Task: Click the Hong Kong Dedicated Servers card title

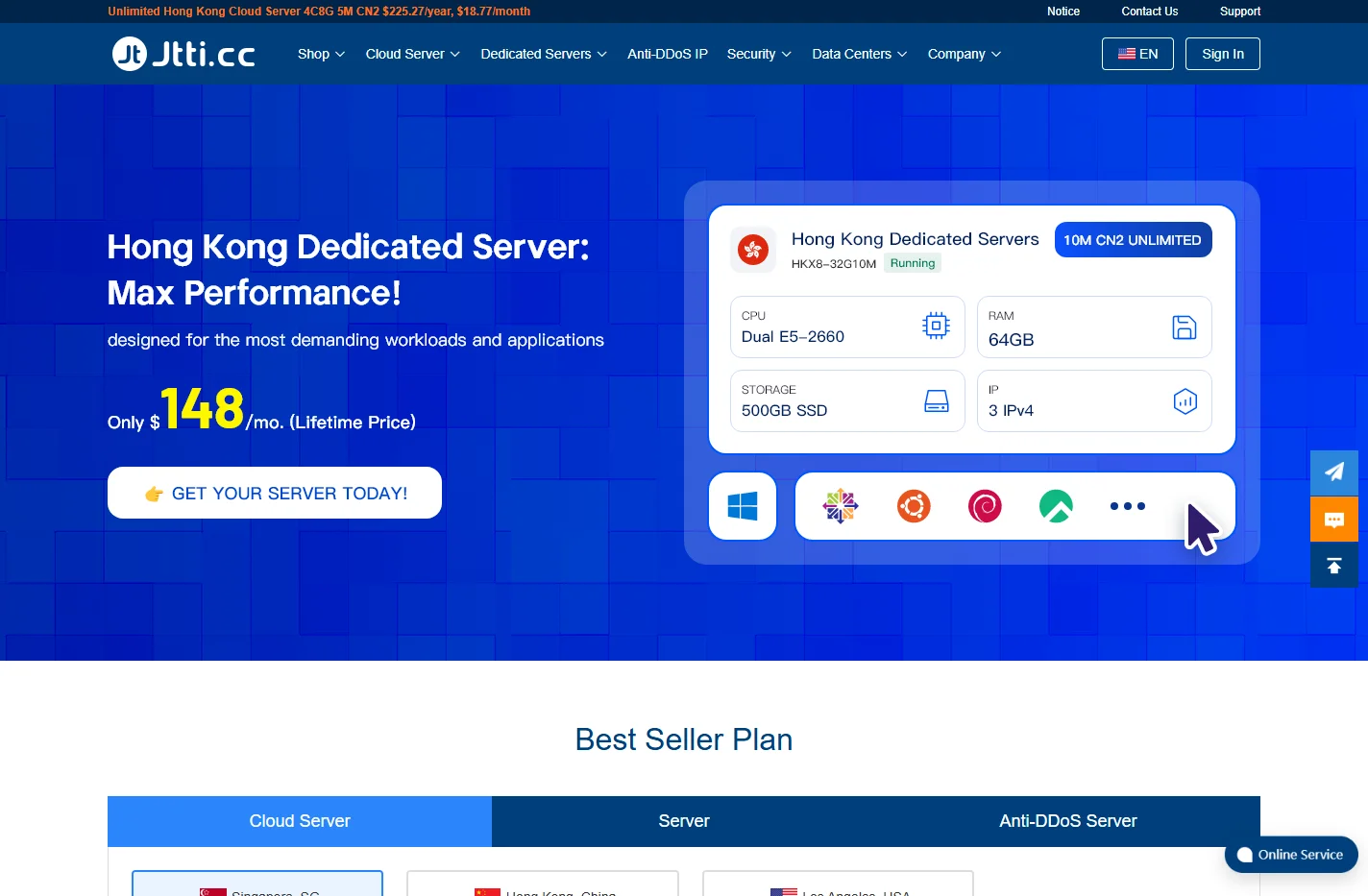Action: point(916,239)
